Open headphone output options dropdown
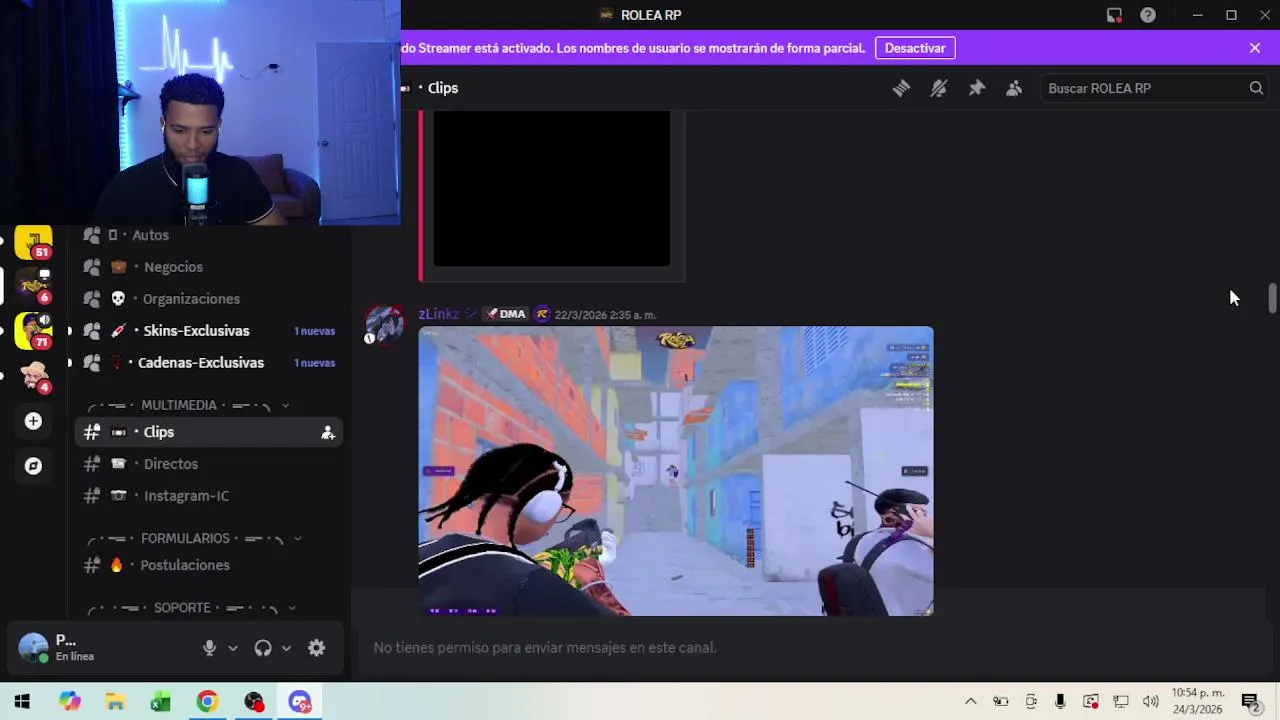The image size is (1280, 720). (x=286, y=648)
